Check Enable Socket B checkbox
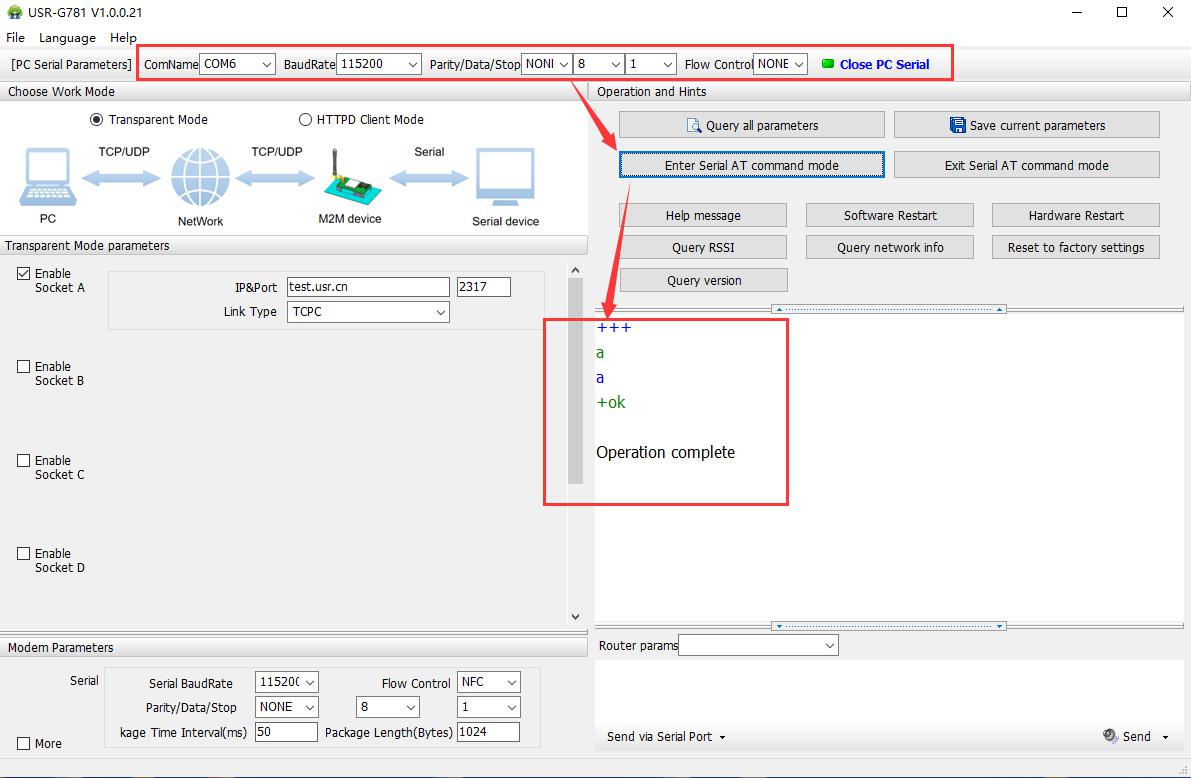The width and height of the screenshot is (1191, 778). [x=24, y=366]
